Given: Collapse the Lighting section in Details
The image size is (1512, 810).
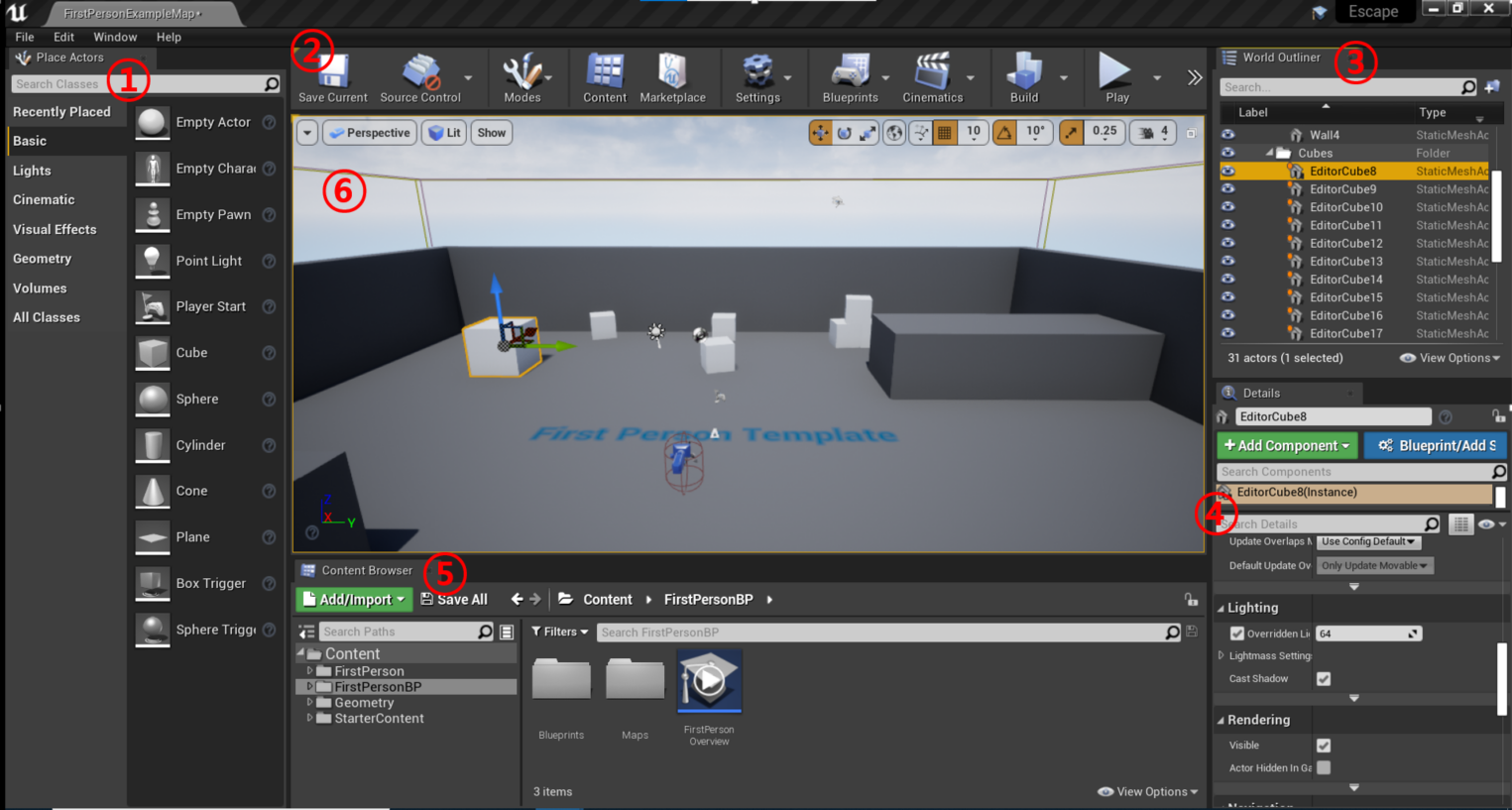Looking at the screenshot, I should pos(1221,609).
